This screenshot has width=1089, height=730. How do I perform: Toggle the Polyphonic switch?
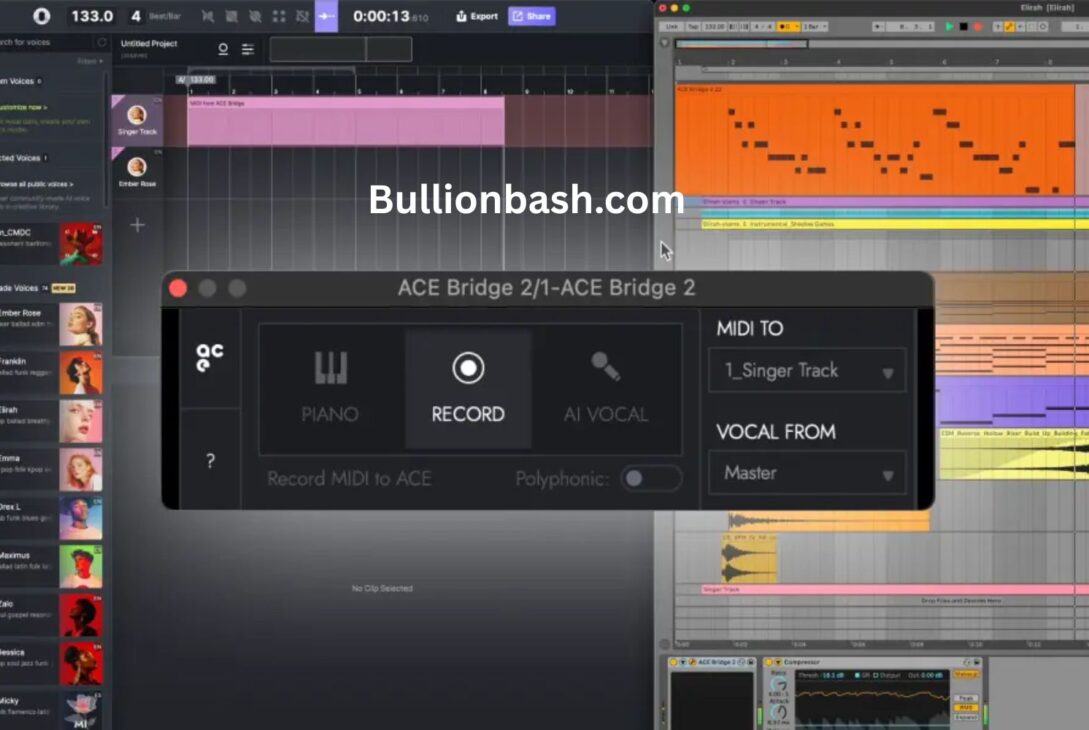point(650,479)
